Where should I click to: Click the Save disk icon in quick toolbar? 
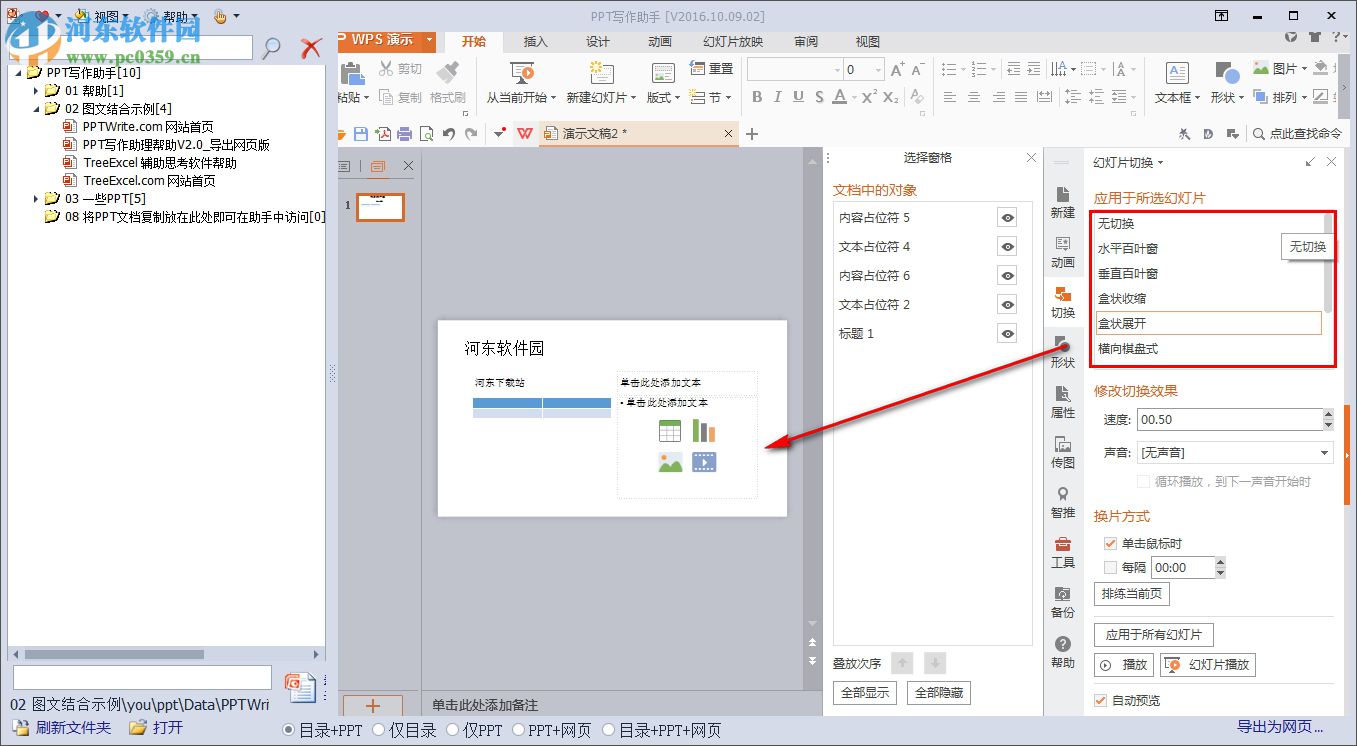[x=361, y=134]
